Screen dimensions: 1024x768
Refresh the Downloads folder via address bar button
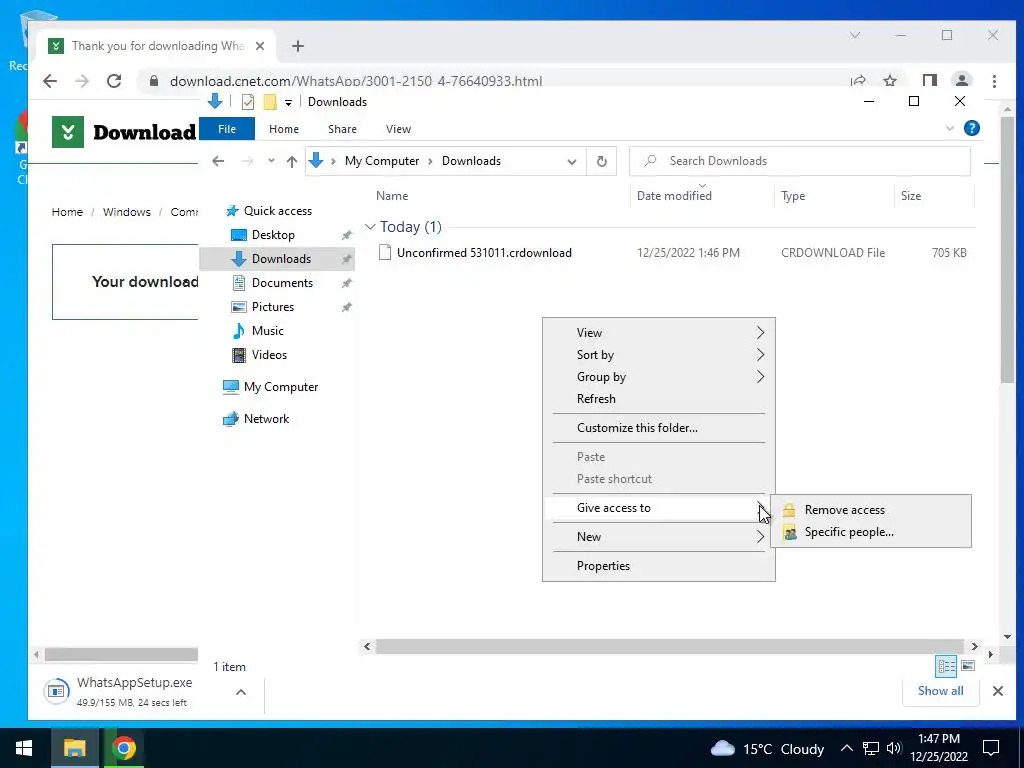[601, 161]
